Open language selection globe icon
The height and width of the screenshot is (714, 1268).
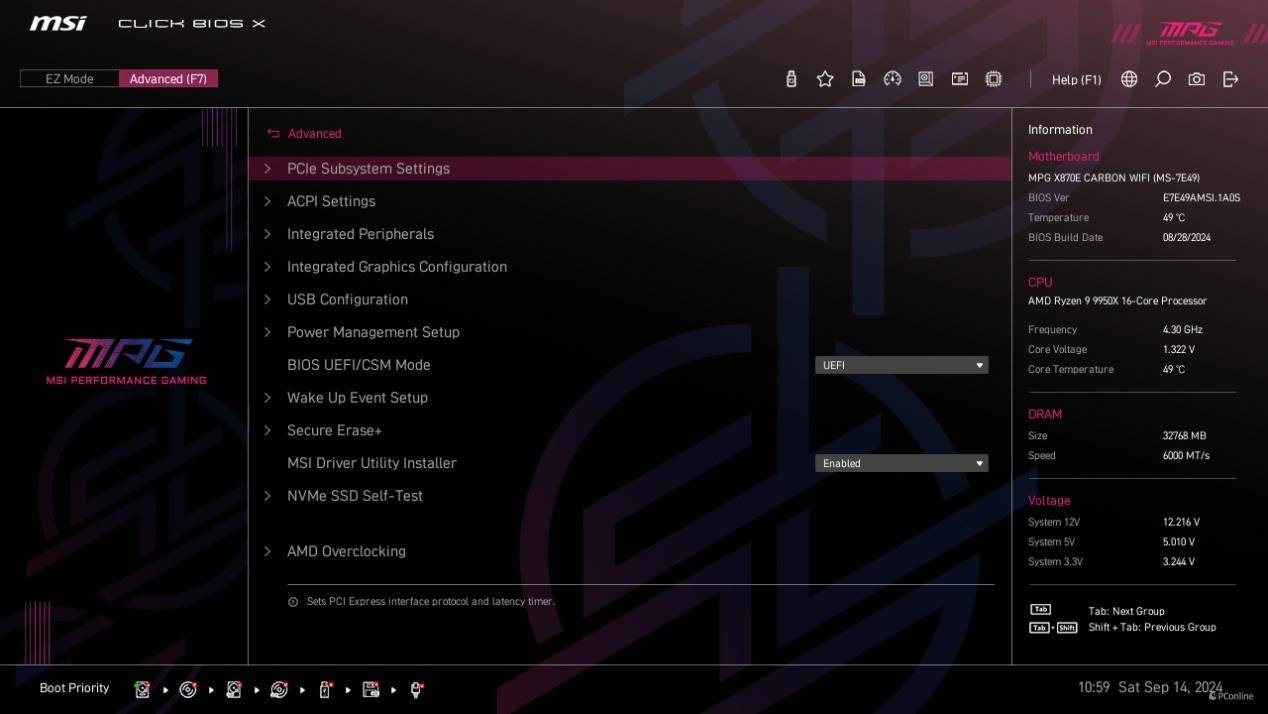[x=1129, y=79]
